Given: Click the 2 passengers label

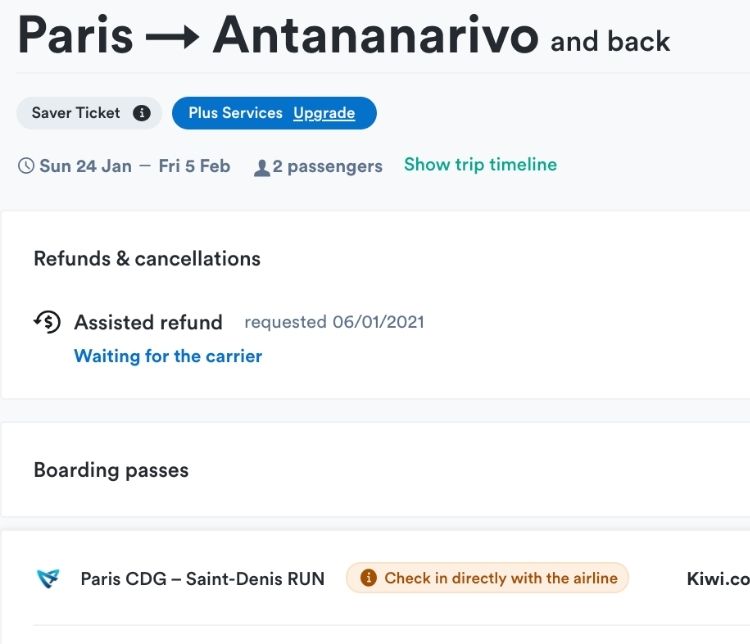Looking at the screenshot, I should (327, 166).
